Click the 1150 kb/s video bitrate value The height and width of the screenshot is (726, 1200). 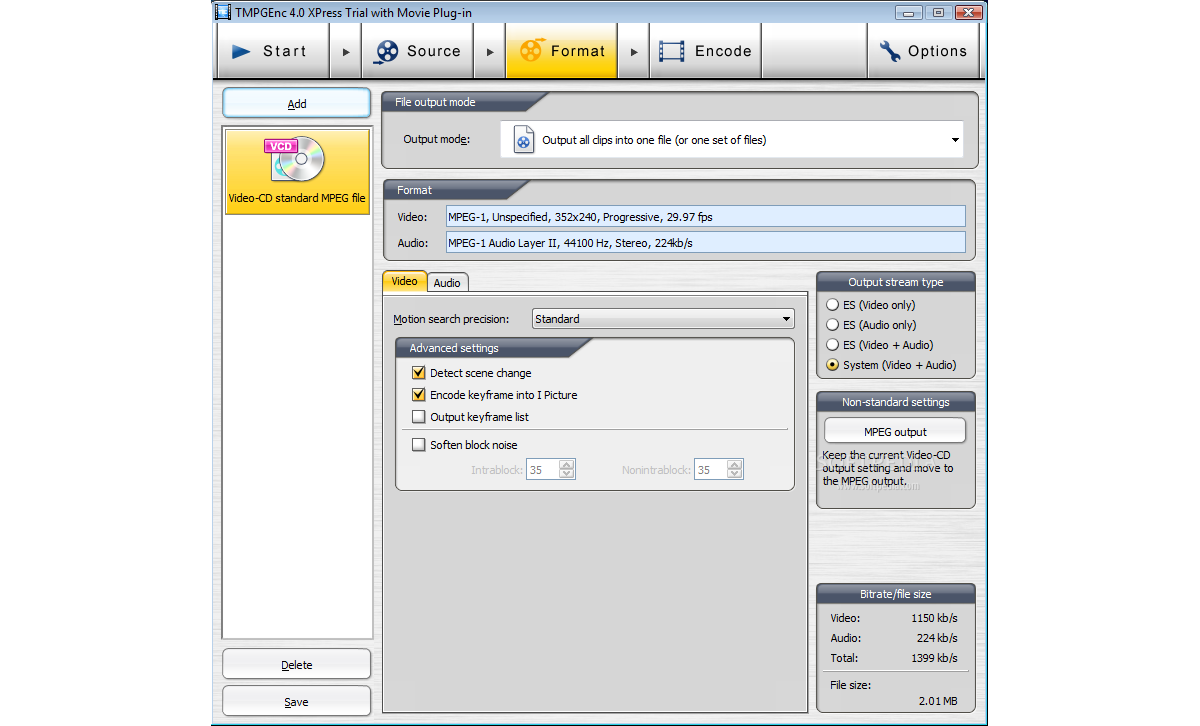(x=934, y=618)
